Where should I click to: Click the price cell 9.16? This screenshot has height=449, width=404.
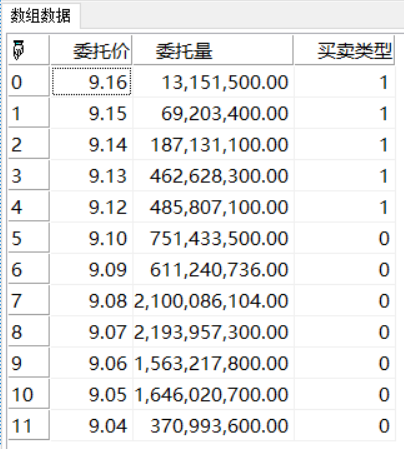[91, 82]
